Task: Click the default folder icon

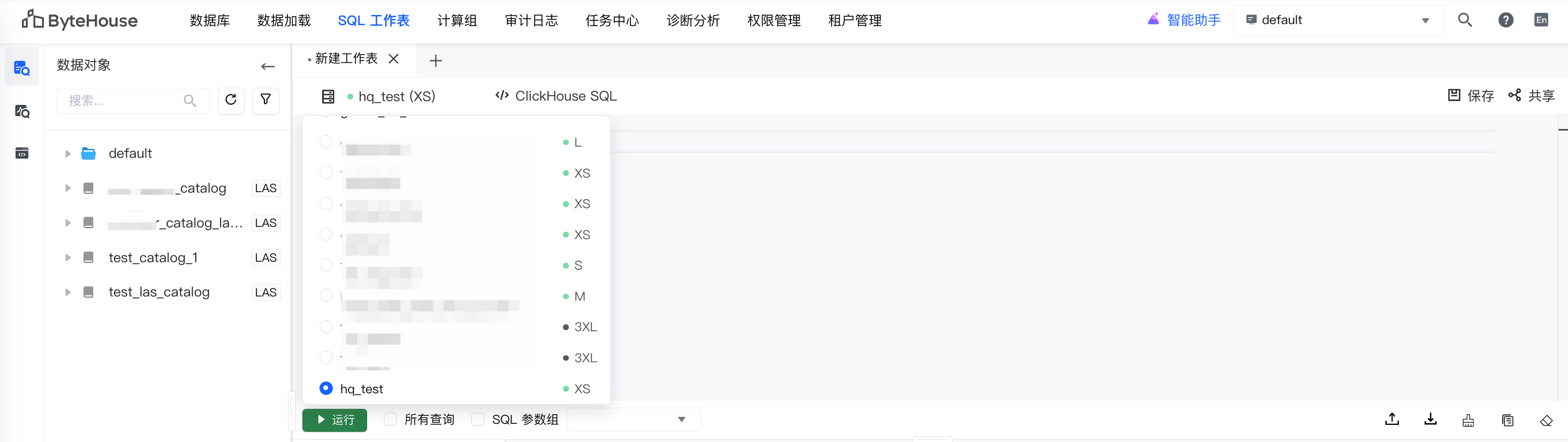Action: [x=89, y=154]
